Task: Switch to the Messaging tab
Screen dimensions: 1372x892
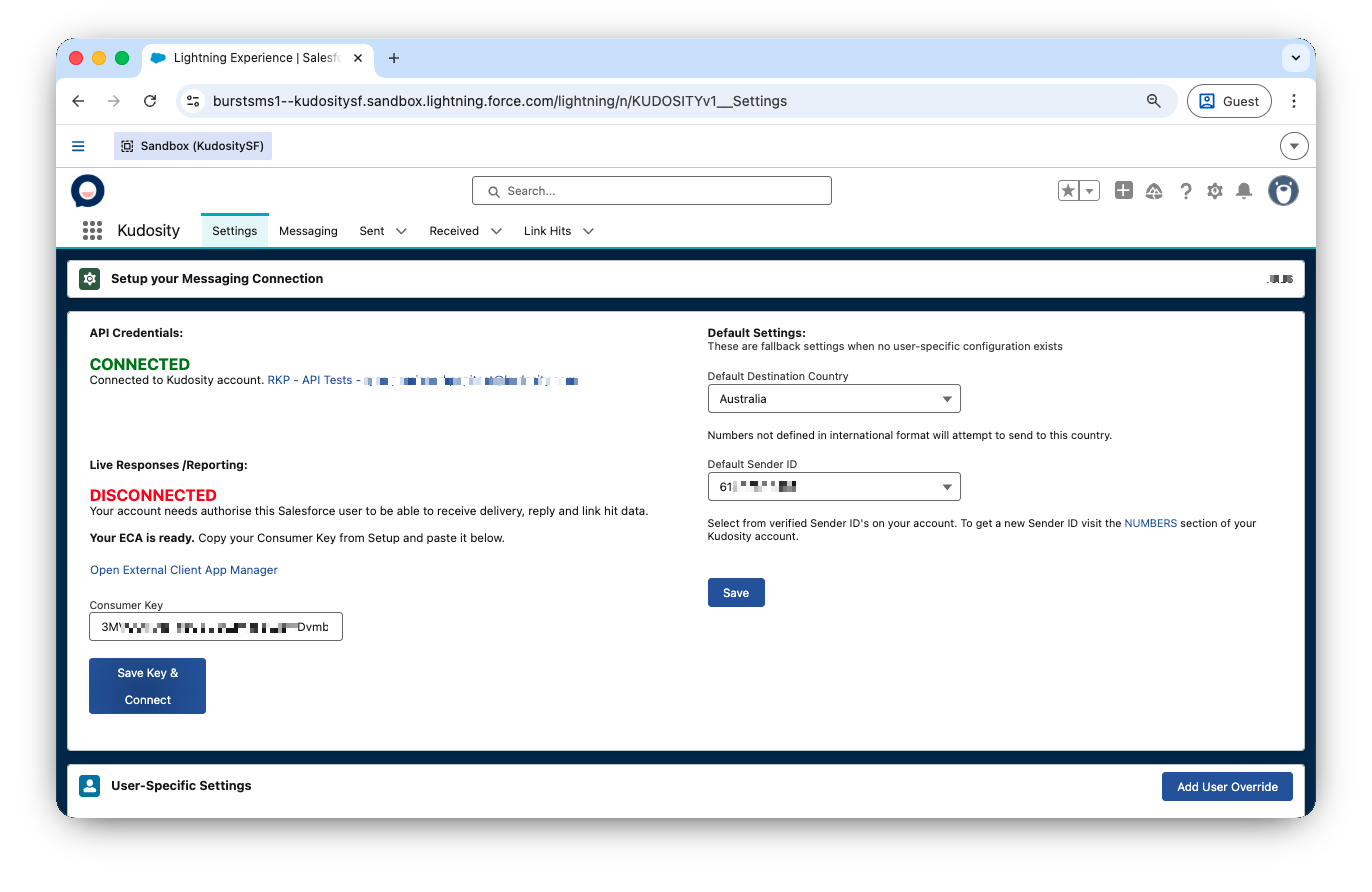Action: click(308, 231)
